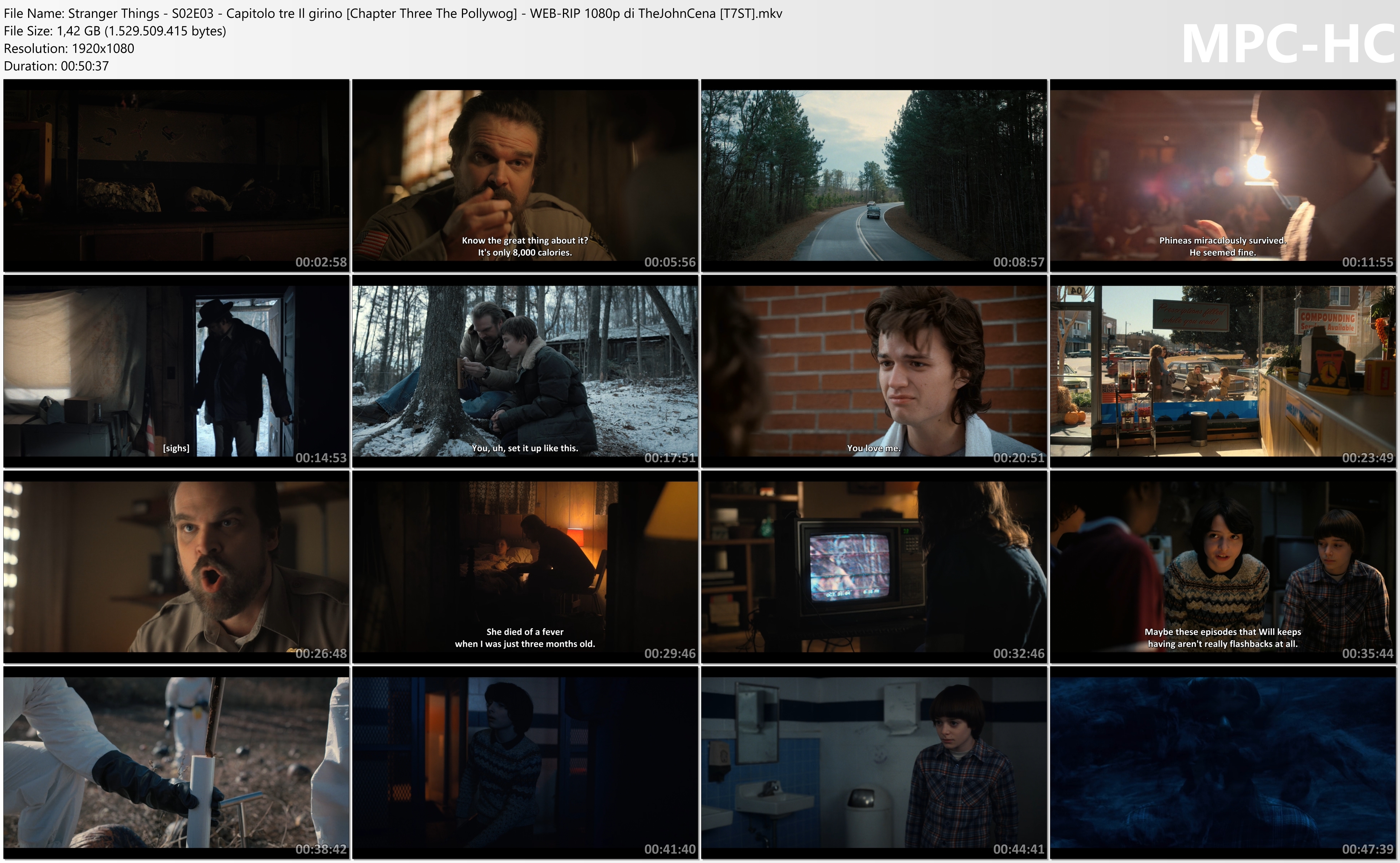1400x863 pixels.
Task: Select the thumbnail with 8,000 calories subtitle
Action: click(x=525, y=175)
